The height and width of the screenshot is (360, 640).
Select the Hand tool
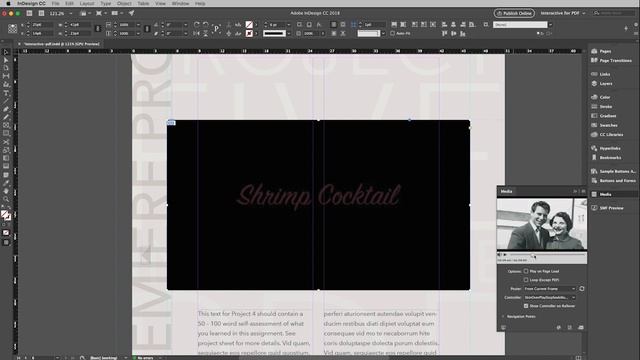[6, 191]
